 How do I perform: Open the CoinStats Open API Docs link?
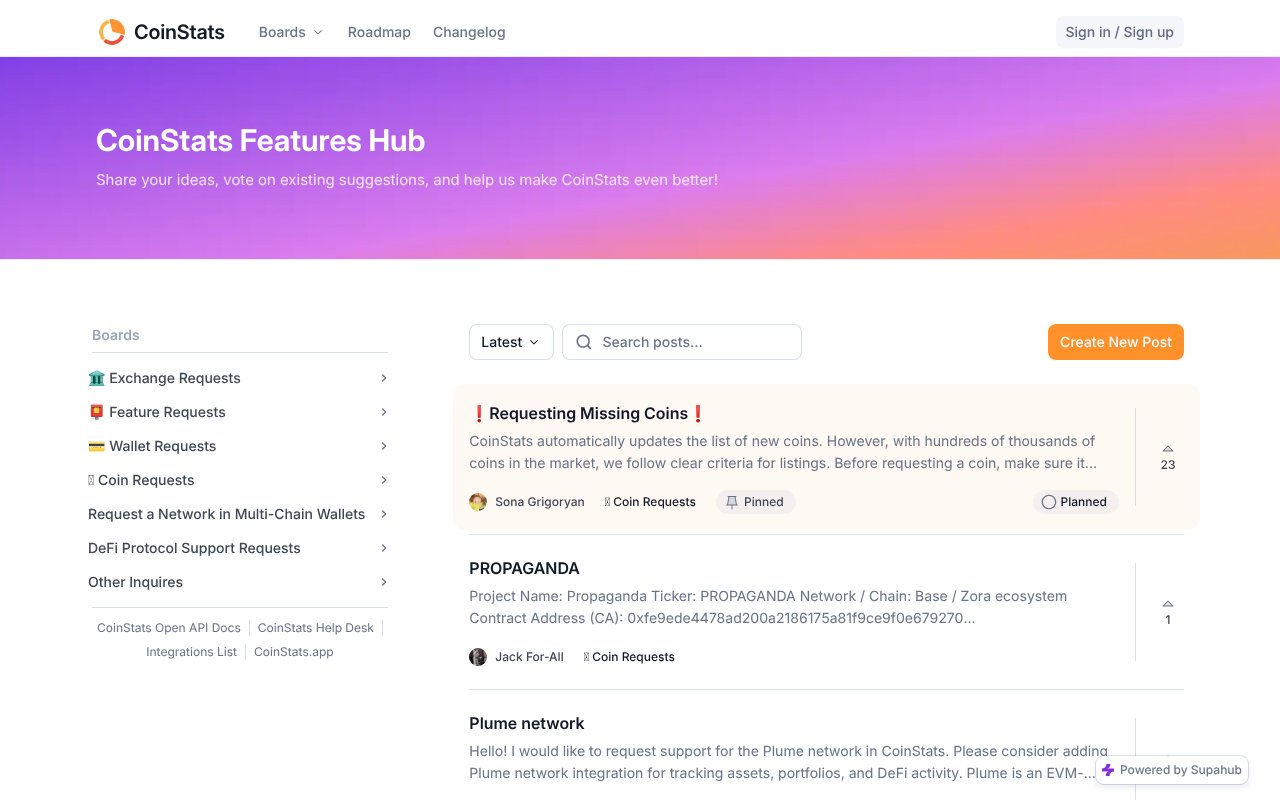click(169, 628)
